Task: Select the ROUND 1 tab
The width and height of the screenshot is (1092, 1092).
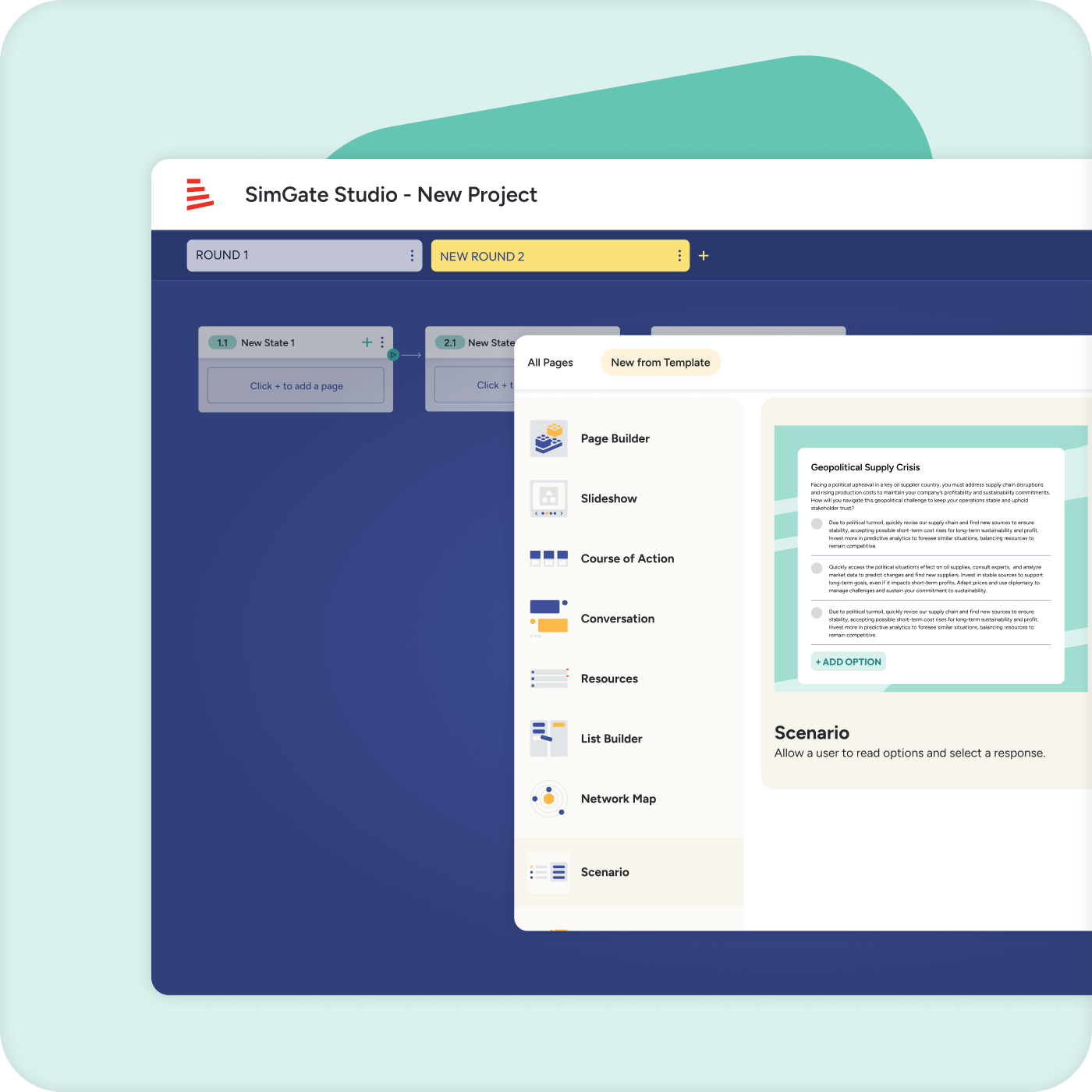Action: click(x=304, y=256)
